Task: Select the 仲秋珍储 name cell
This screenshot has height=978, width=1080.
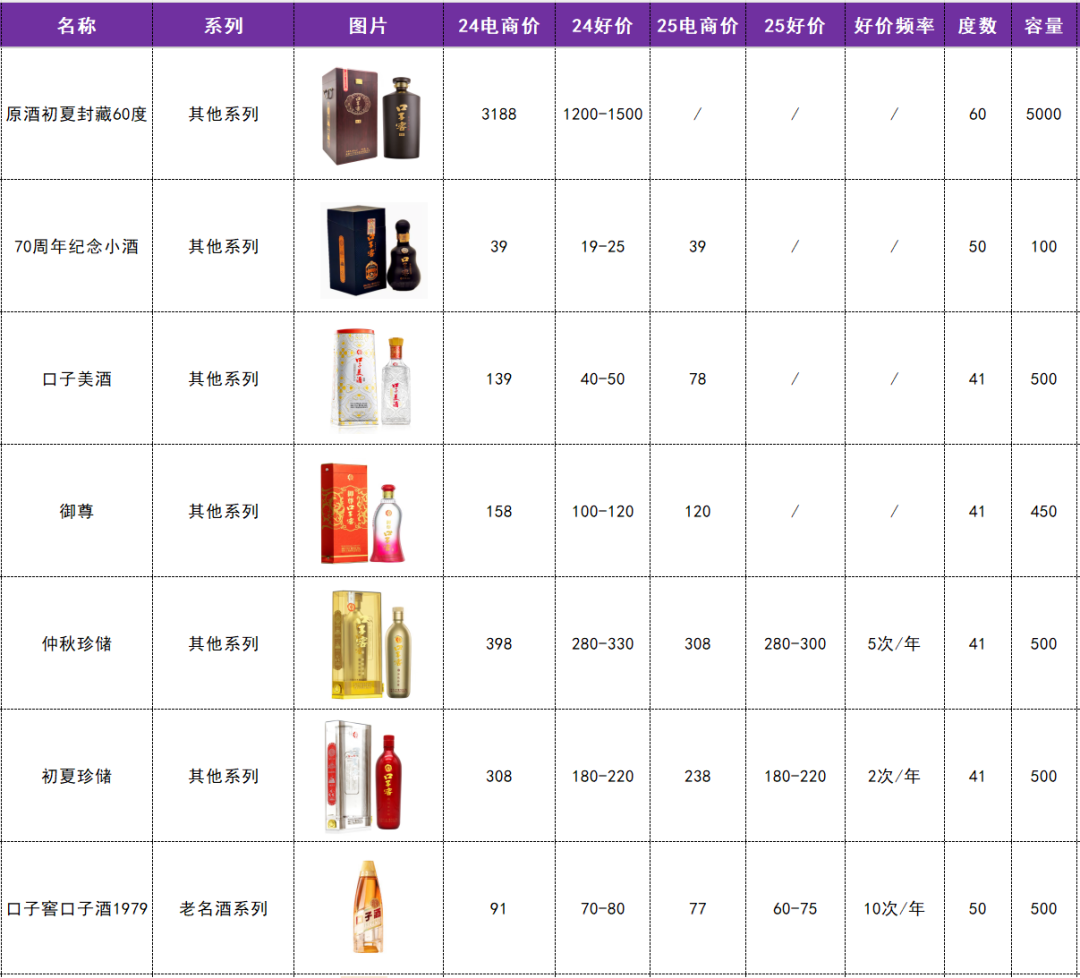Action: [76, 643]
